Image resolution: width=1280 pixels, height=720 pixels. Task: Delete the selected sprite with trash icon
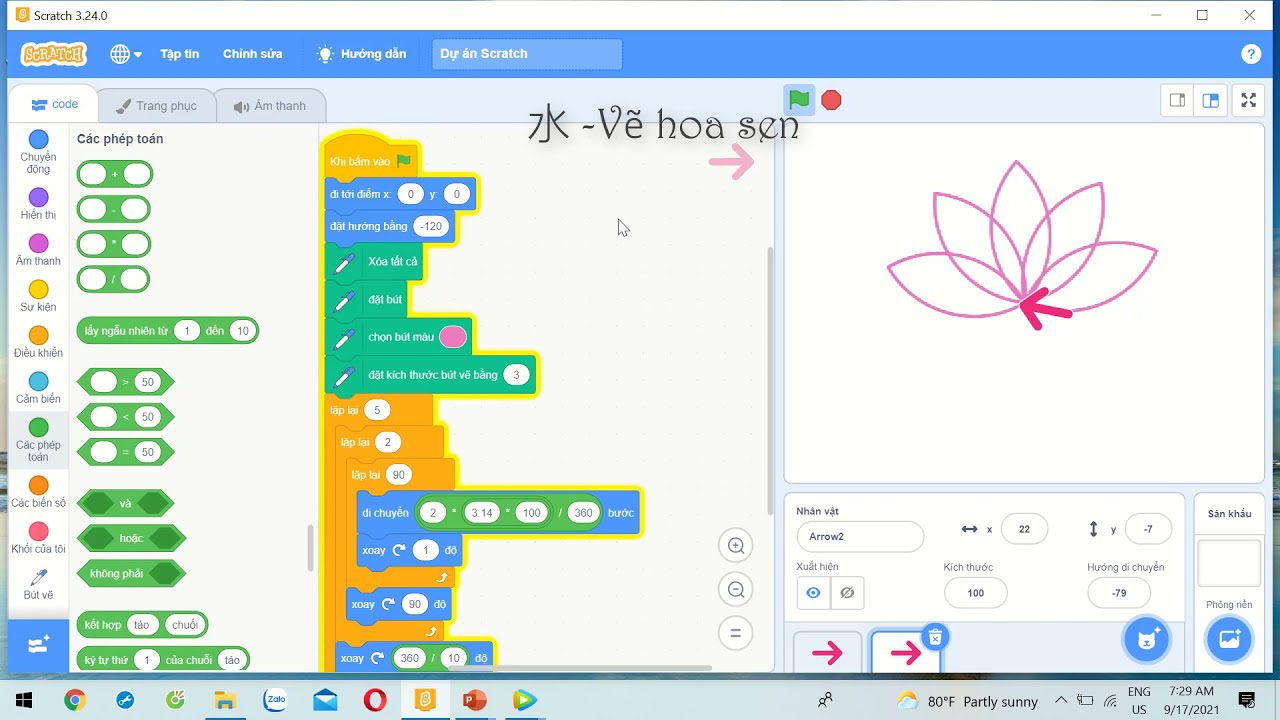click(934, 638)
